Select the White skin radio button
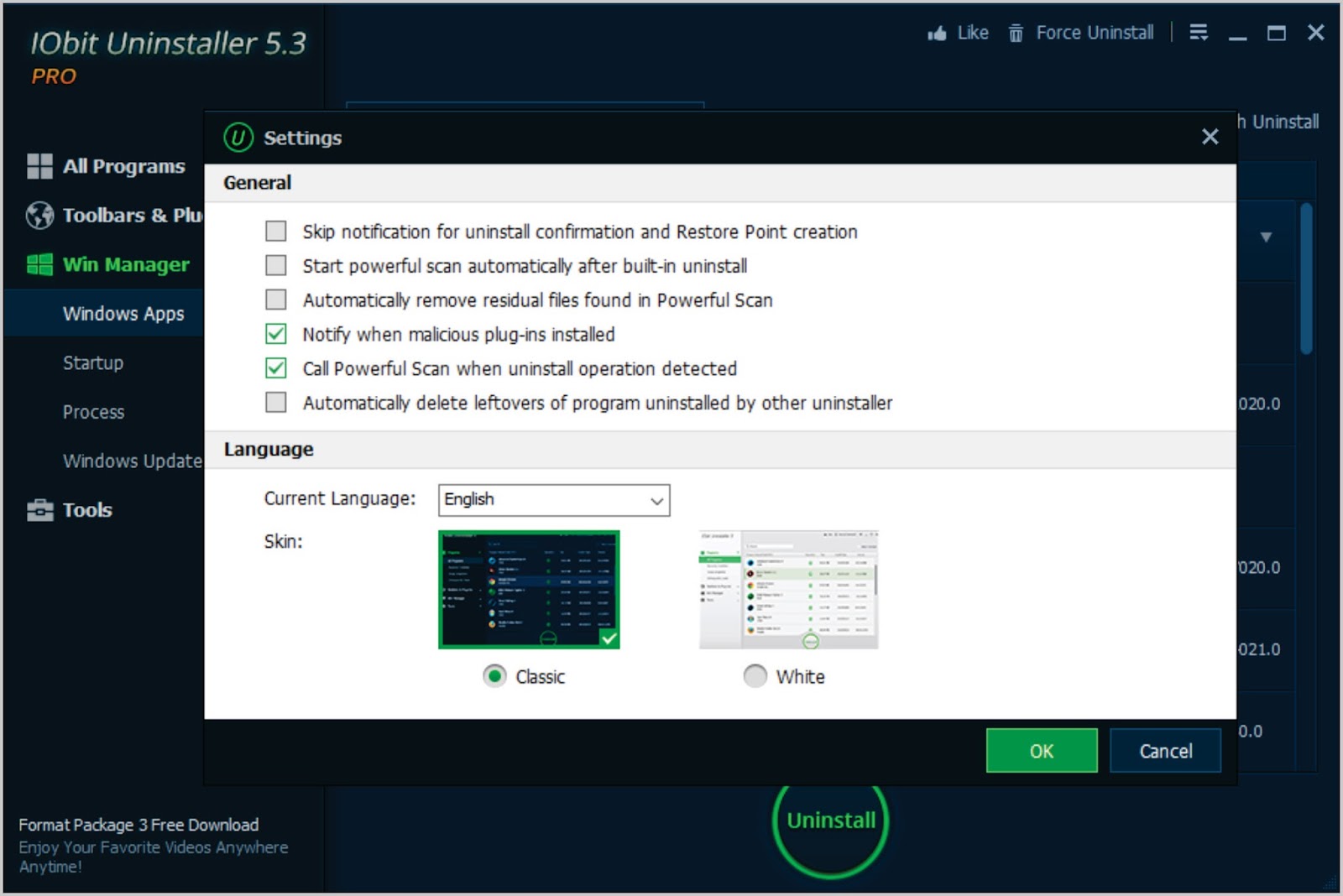Image resolution: width=1343 pixels, height=896 pixels. click(755, 676)
